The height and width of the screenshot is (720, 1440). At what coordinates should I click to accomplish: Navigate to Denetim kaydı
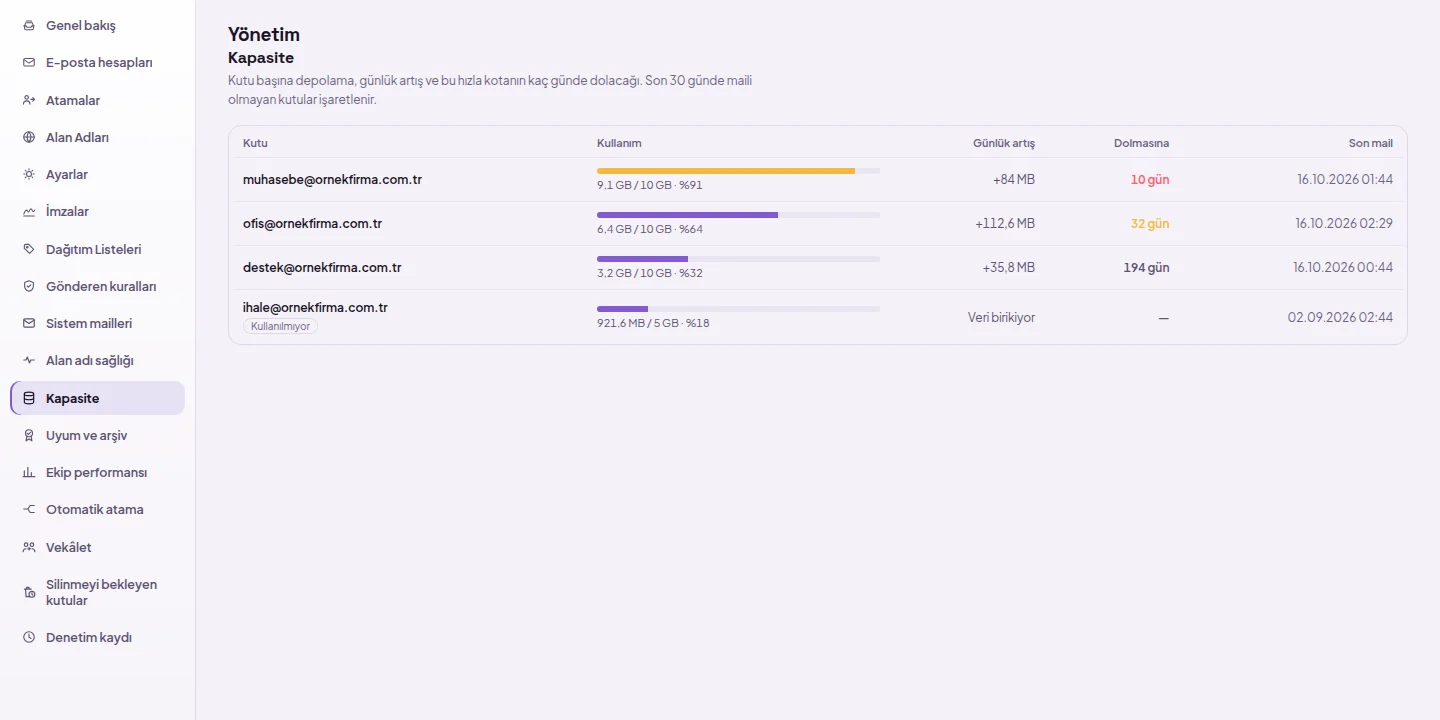pyautogui.click(x=98, y=637)
